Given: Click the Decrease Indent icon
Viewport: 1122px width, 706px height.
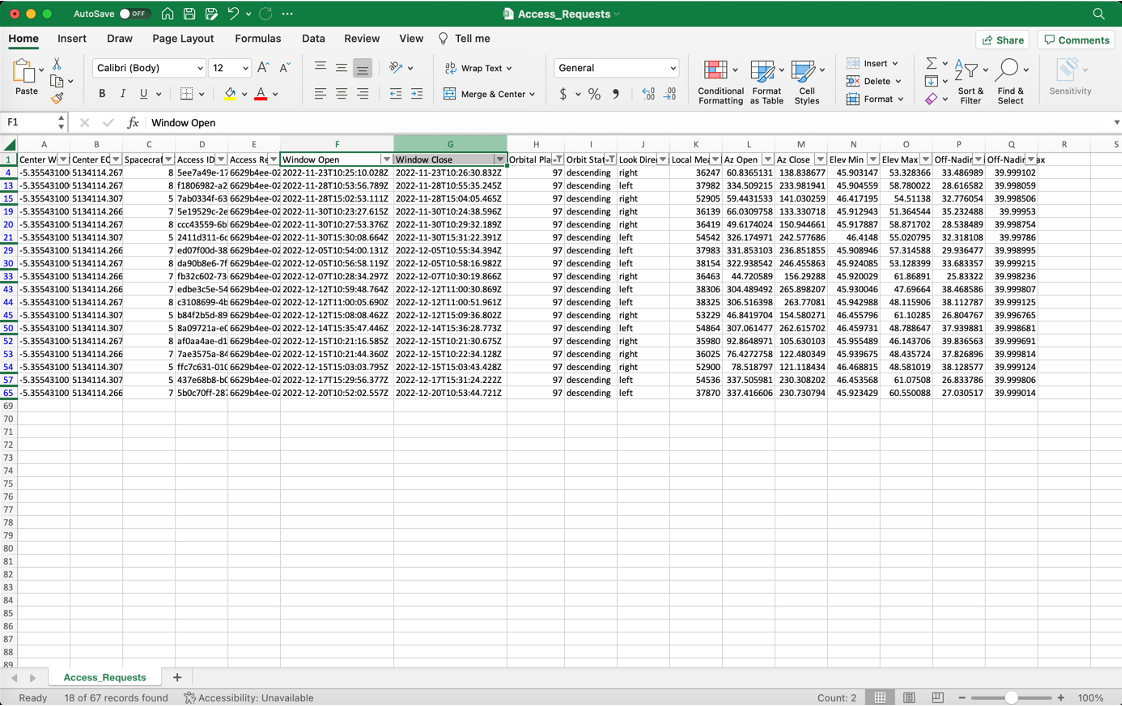Looking at the screenshot, I should coord(395,94).
